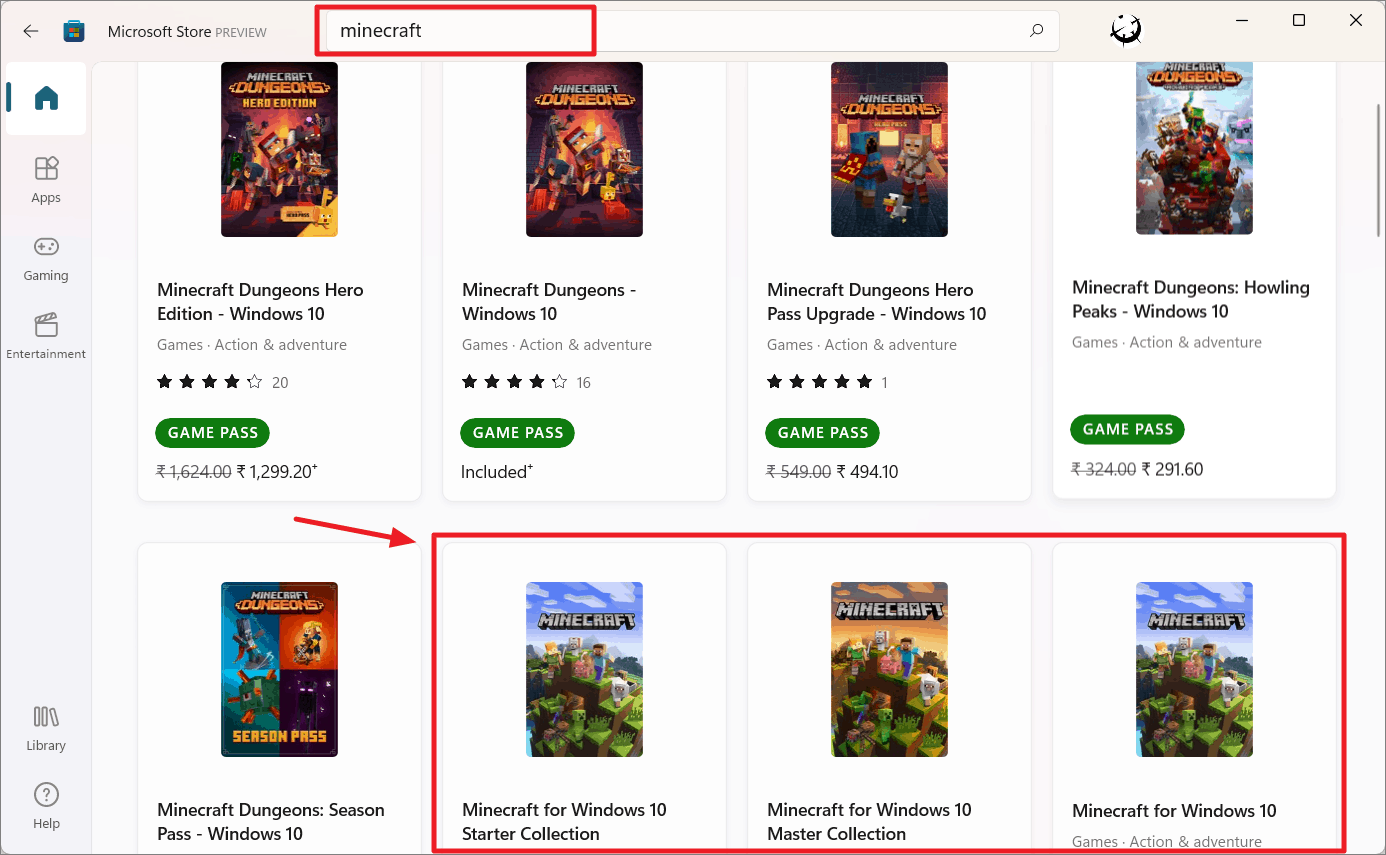Open Minecraft Dungeons: Season Pass title

point(271,822)
